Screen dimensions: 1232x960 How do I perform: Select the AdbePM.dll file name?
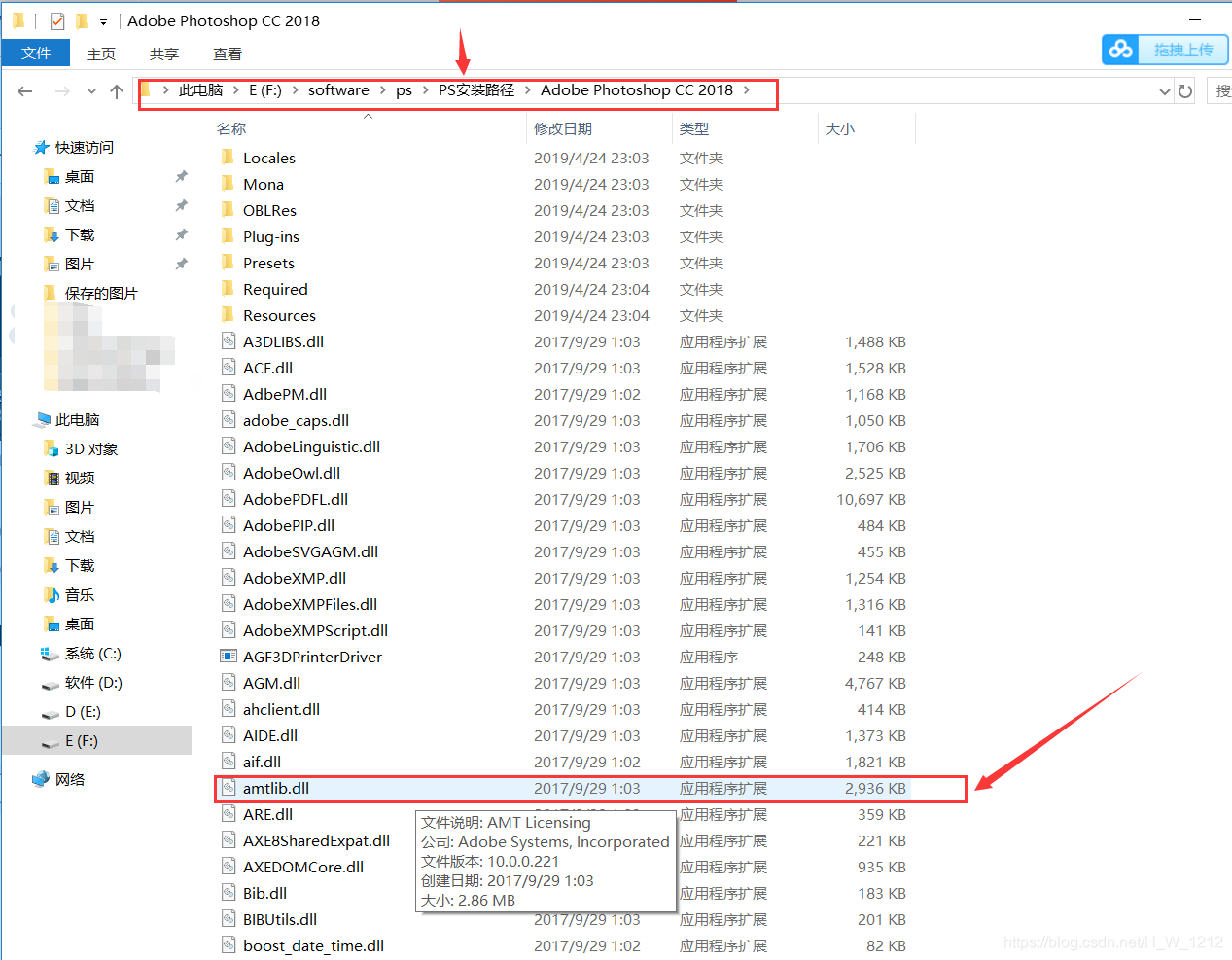click(x=285, y=394)
